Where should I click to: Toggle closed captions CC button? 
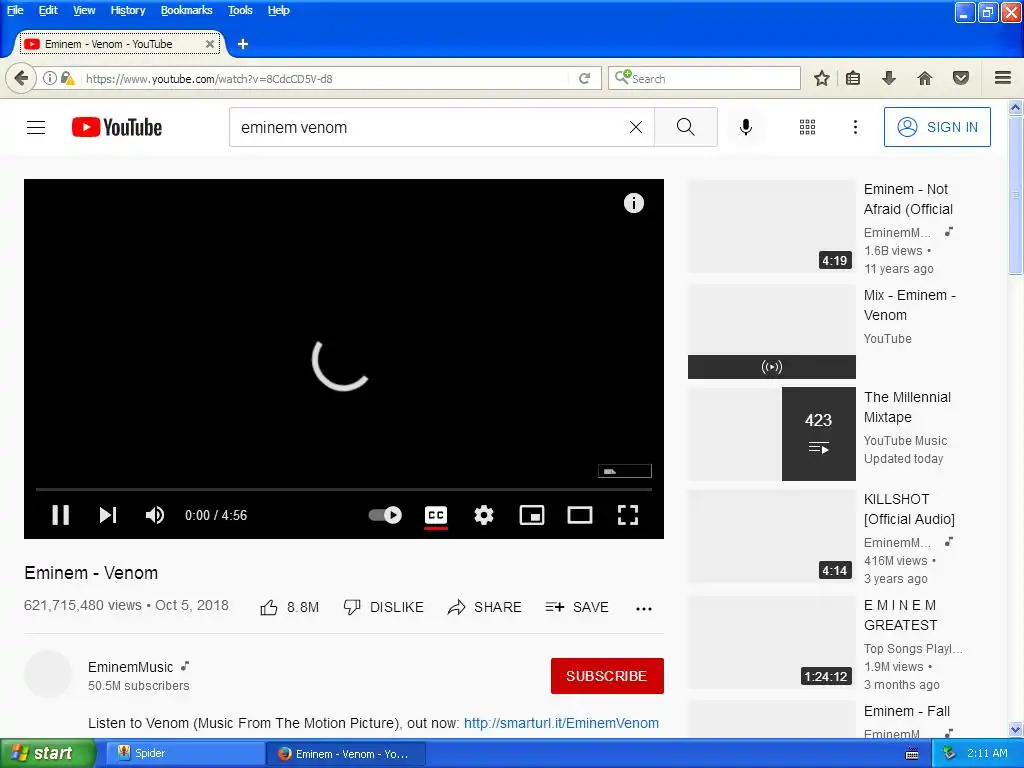(436, 515)
